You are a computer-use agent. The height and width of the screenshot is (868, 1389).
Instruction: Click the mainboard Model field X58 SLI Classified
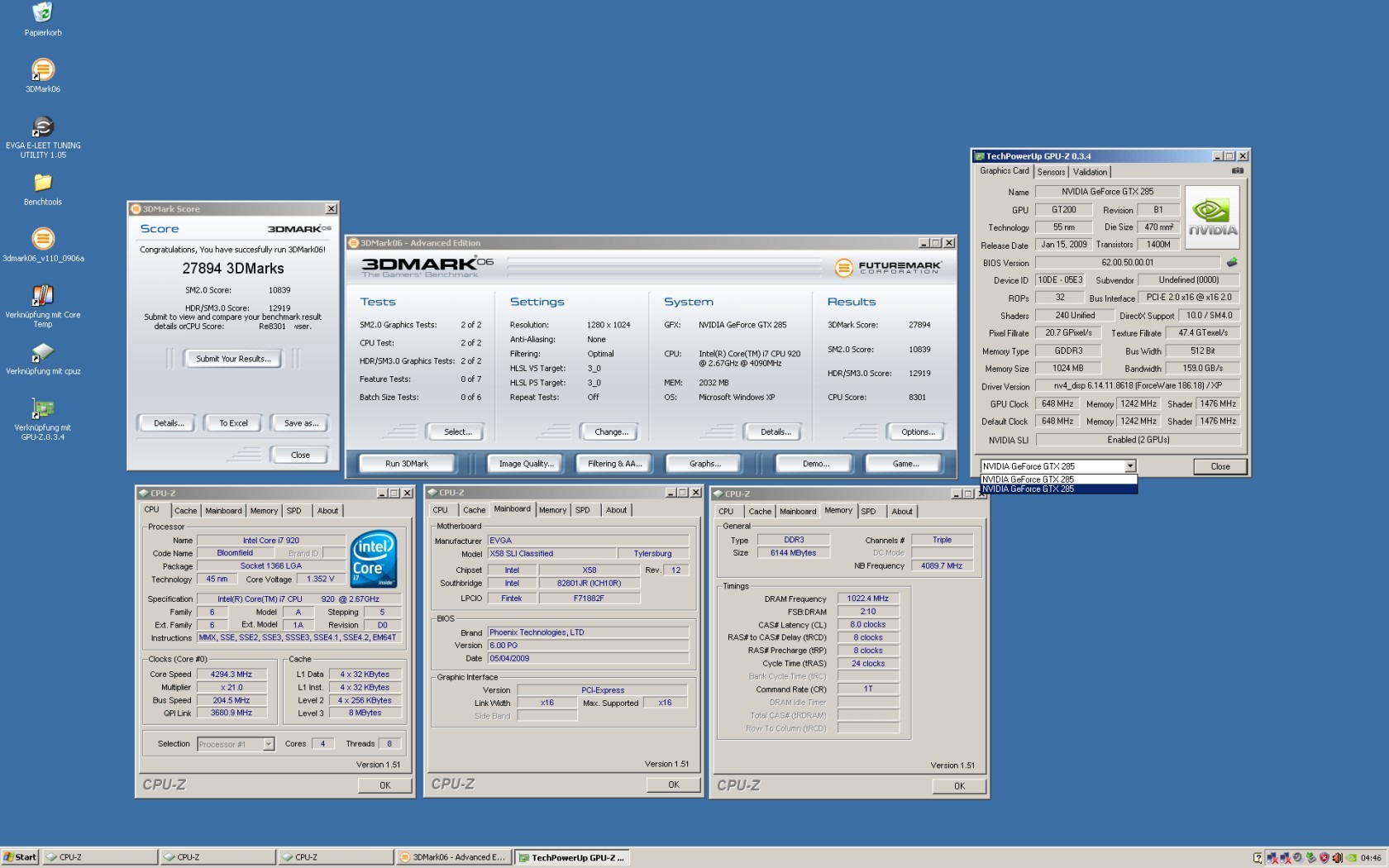(x=553, y=554)
